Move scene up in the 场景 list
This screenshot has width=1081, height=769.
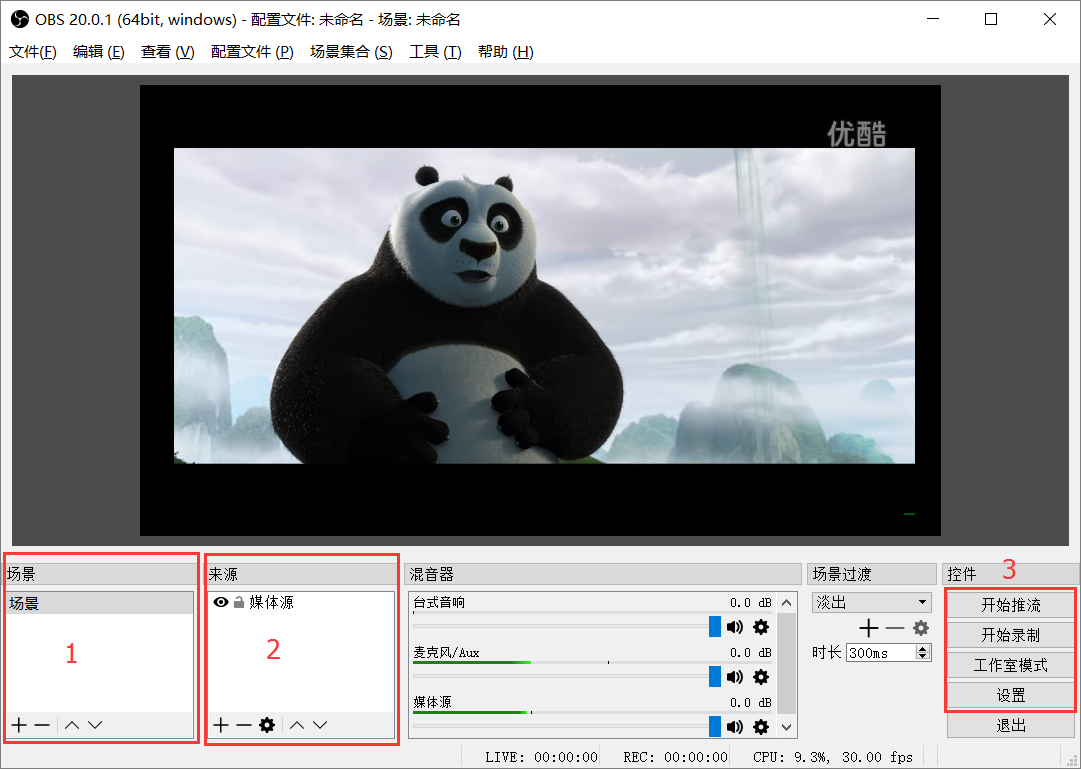pyautogui.click(x=72, y=725)
